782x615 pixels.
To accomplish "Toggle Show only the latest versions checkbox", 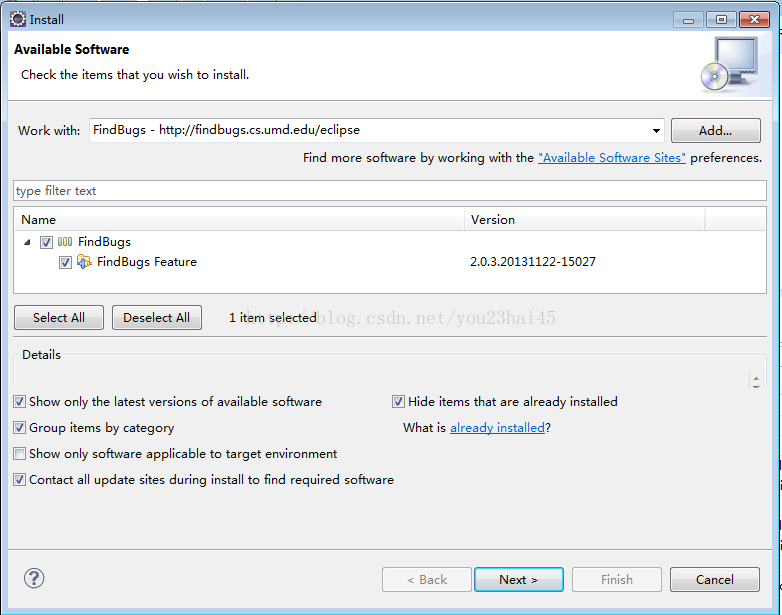I will 19,402.
